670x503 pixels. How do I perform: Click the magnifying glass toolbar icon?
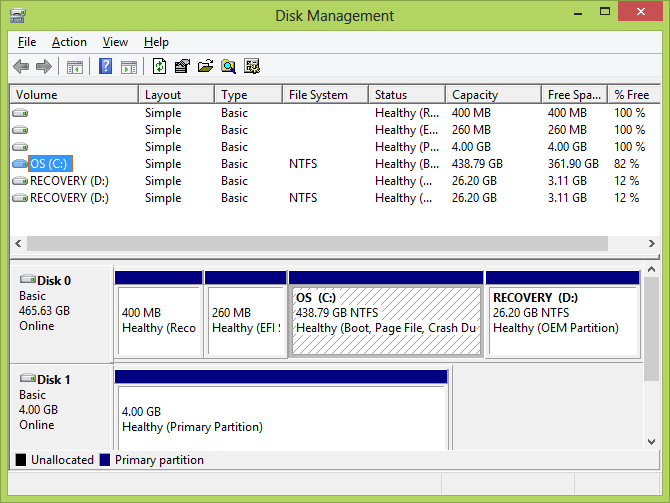pyautogui.click(x=229, y=67)
